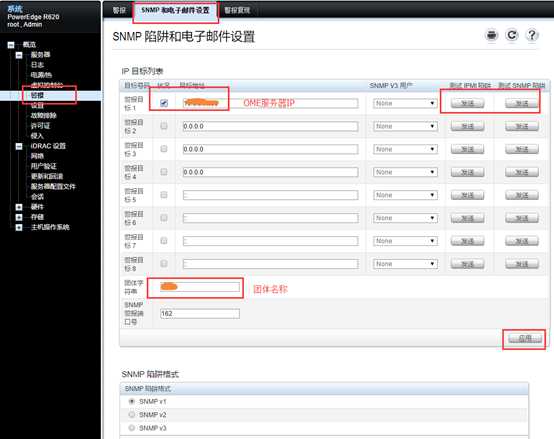Click the target 4 address field
This screenshot has width=554, height=439.
[x=270, y=172]
